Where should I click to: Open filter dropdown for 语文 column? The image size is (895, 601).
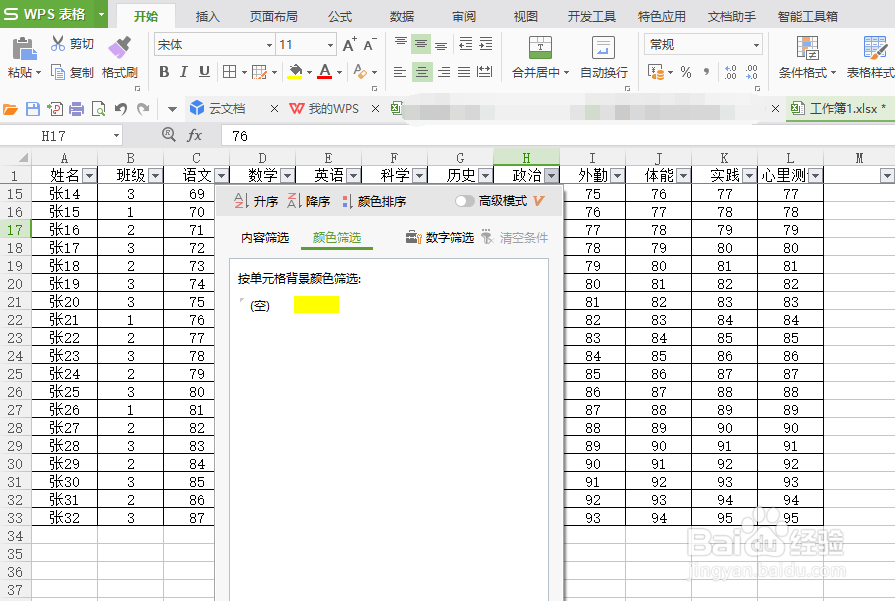(x=221, y=175)
